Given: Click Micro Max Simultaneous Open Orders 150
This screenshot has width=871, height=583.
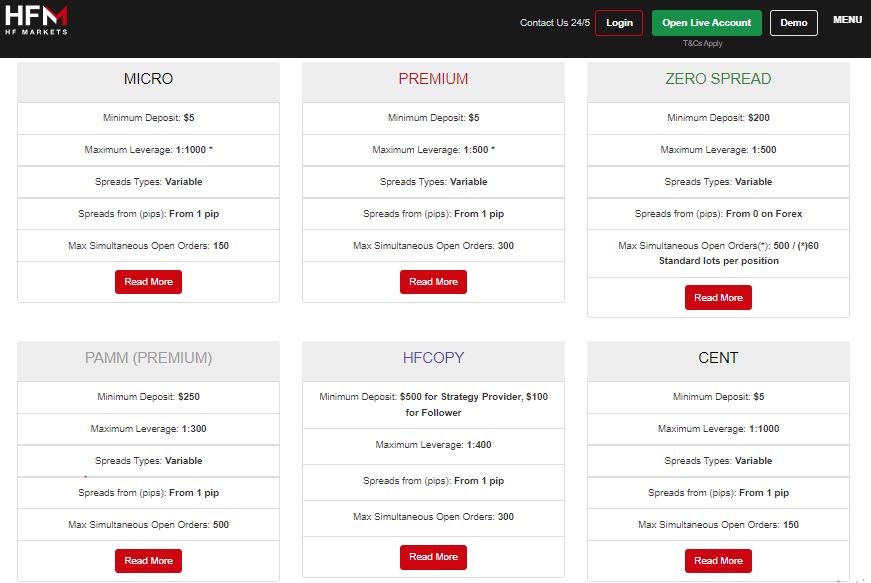Looking at the screenshot, I should click(148, 245).
